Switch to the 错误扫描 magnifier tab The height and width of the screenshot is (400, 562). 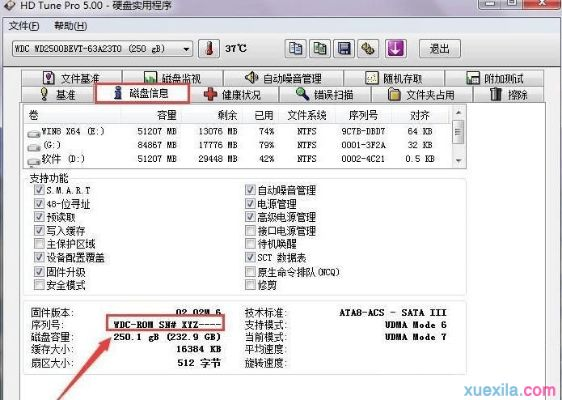pyautogui.click(x=325, y=95)
